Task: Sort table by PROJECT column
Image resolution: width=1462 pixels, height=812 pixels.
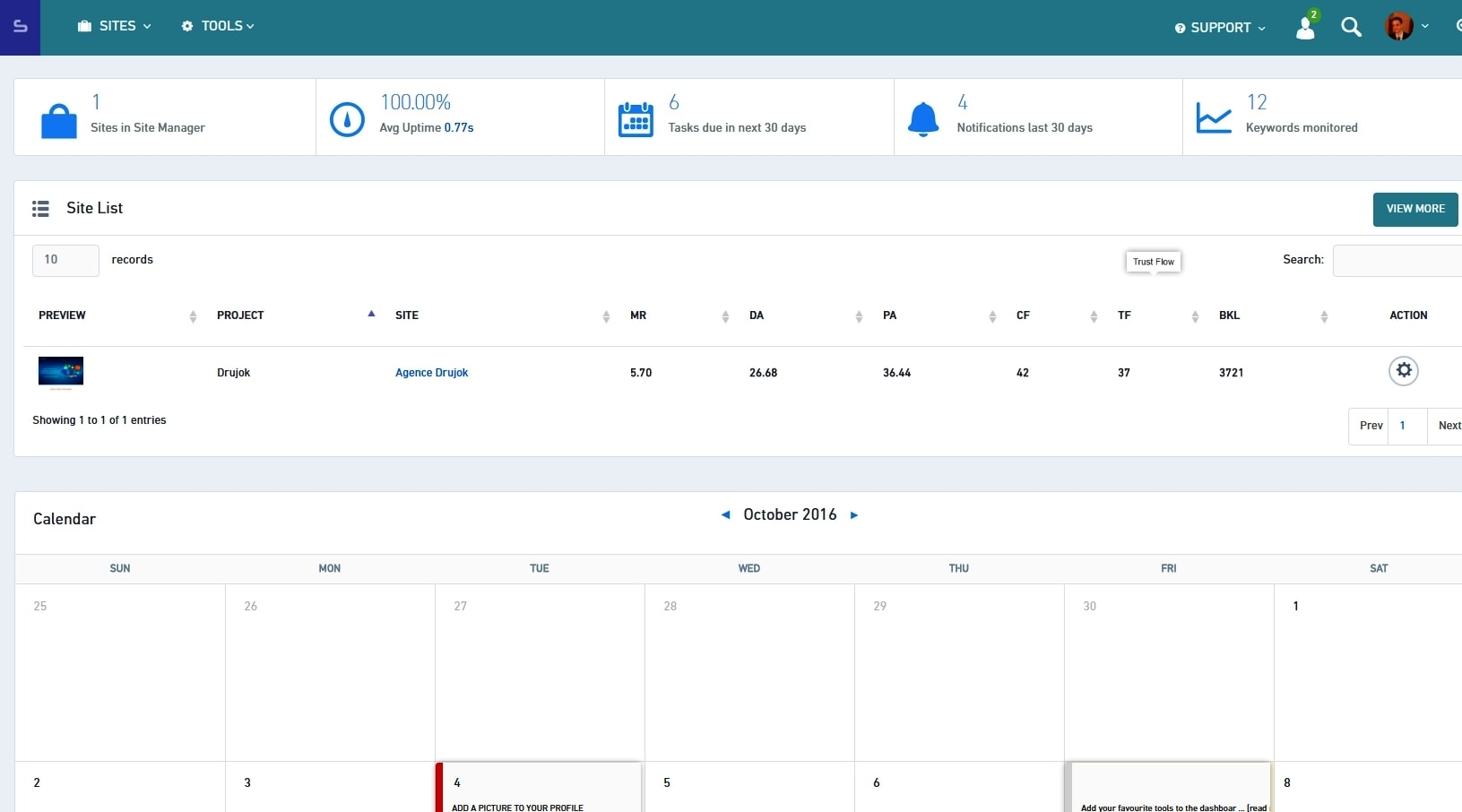Action: click(296, 315)
